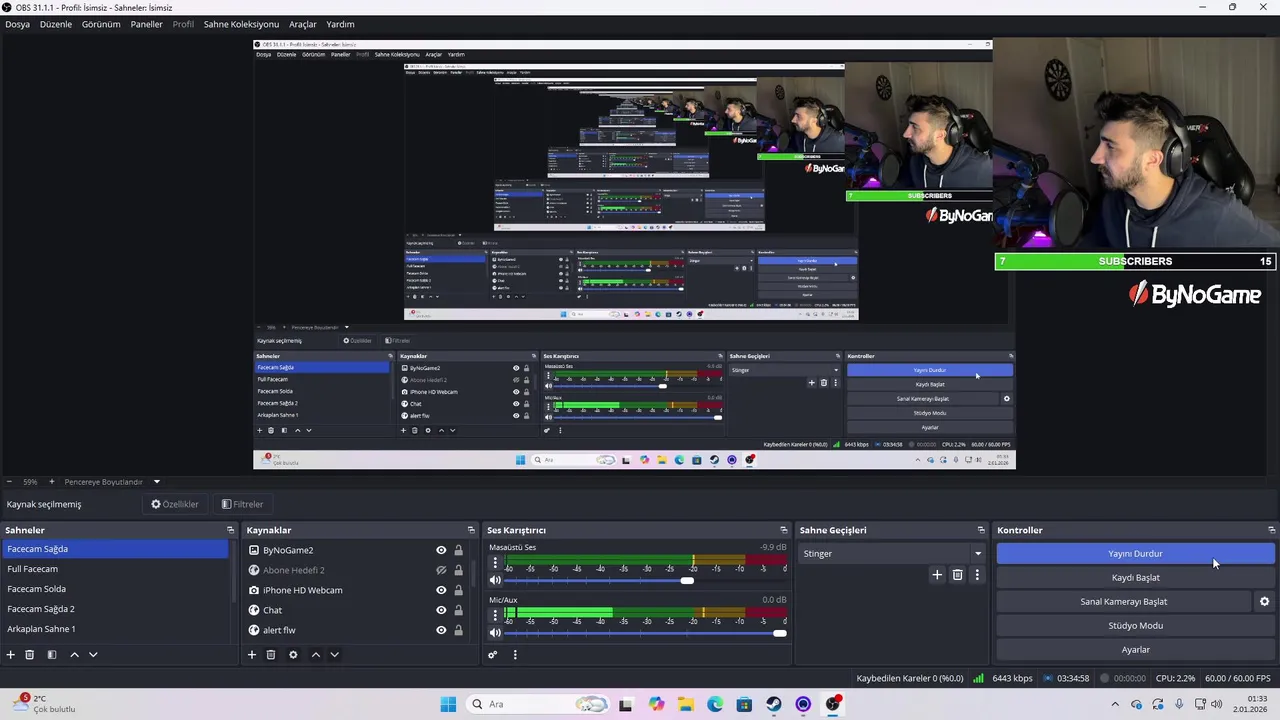Add a new scene with plus icon
This screenshot has width=1280, height=720.
[x=10, y=655]
